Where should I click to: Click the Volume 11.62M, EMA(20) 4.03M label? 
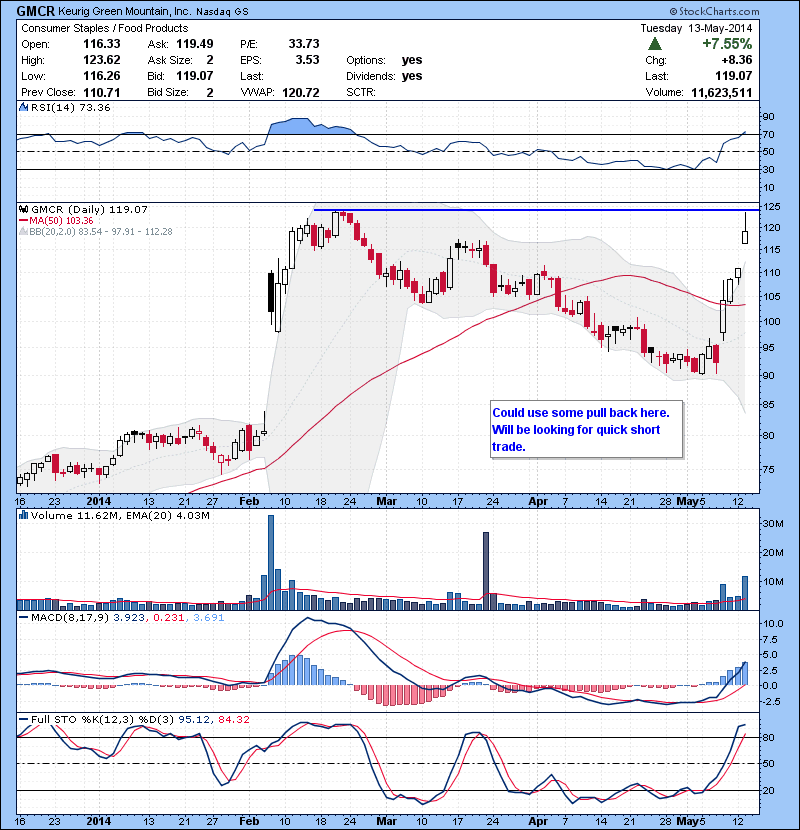point(120,516)
